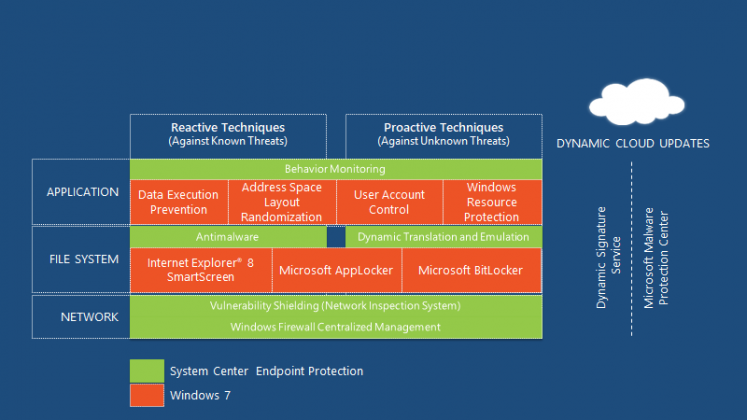Viewport: 747px width, 420px height.
Task: Click the NETWORK layer label
Action: pyautogui.click(x=90, y=317)
